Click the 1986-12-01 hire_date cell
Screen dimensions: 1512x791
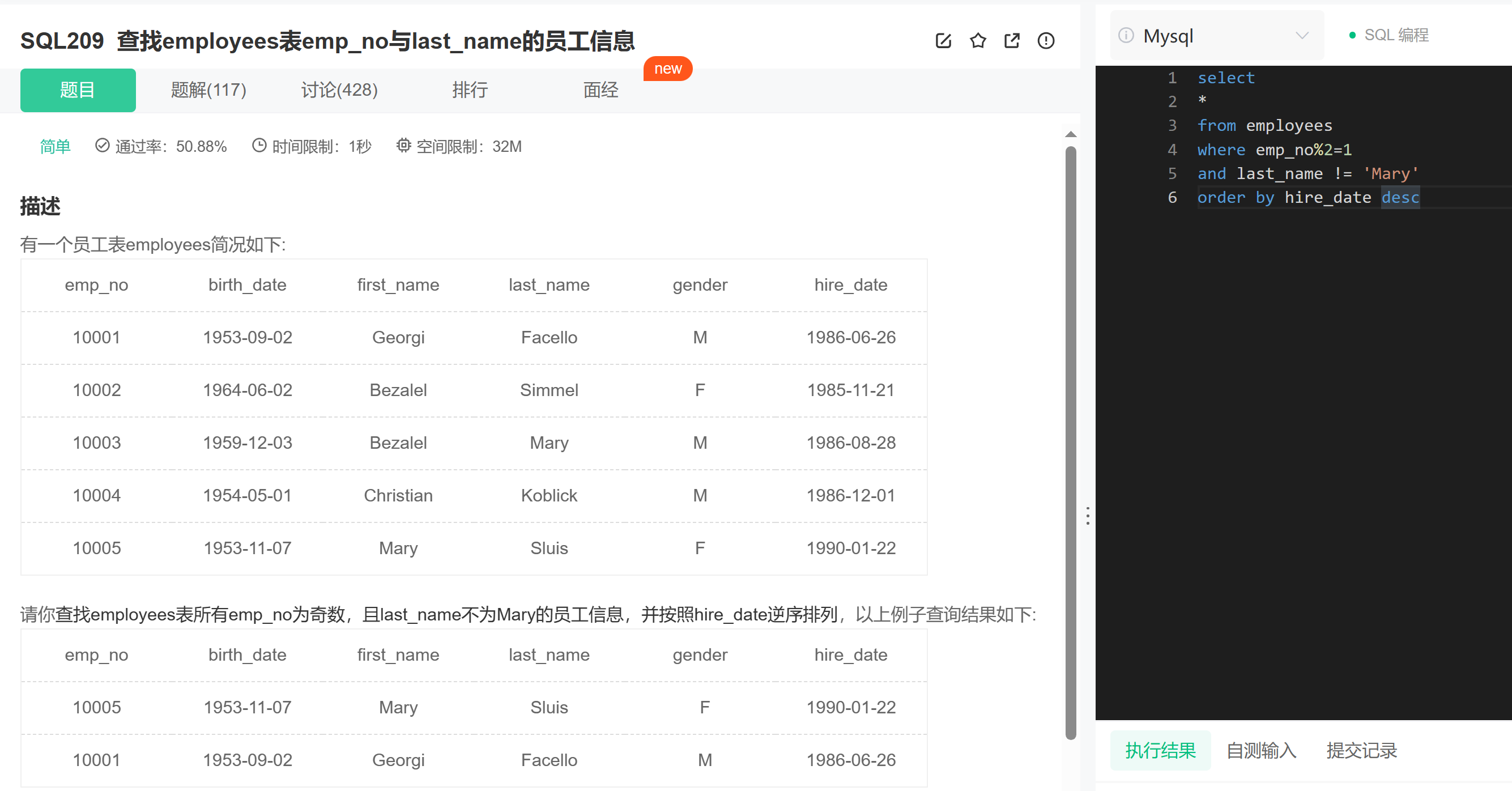point(850,495)
